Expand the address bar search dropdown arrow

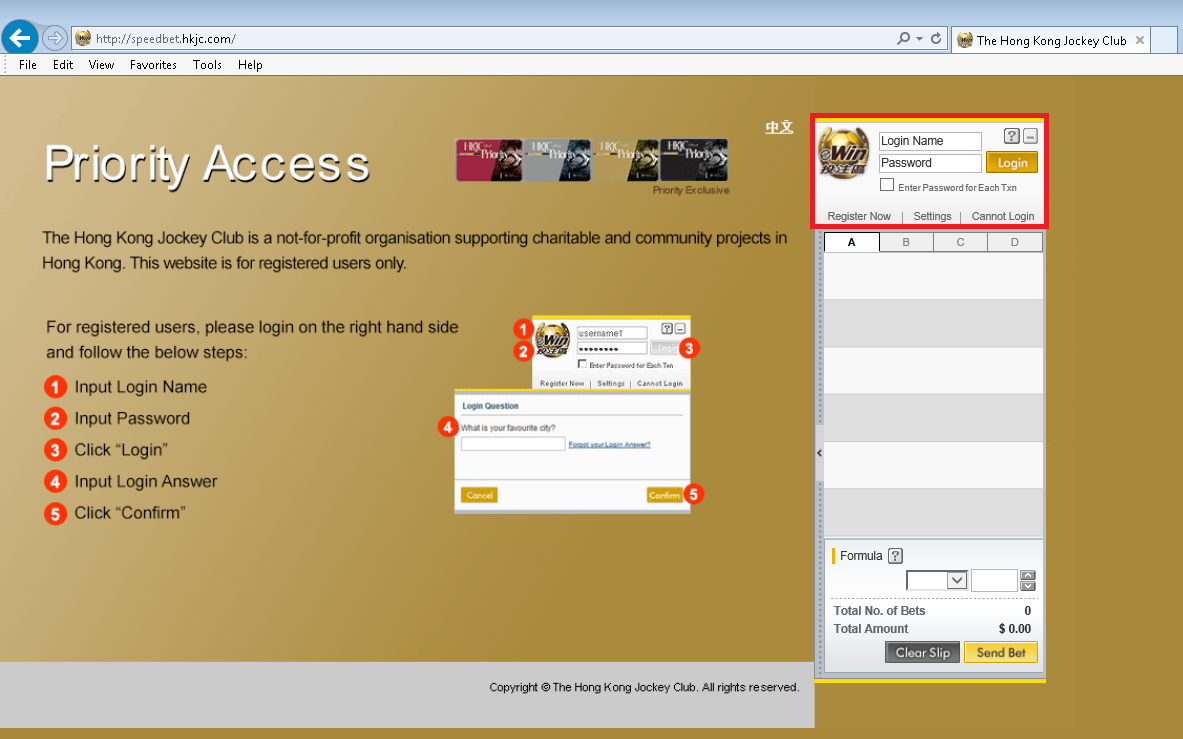pyautogui.click(x=919, y=39)
